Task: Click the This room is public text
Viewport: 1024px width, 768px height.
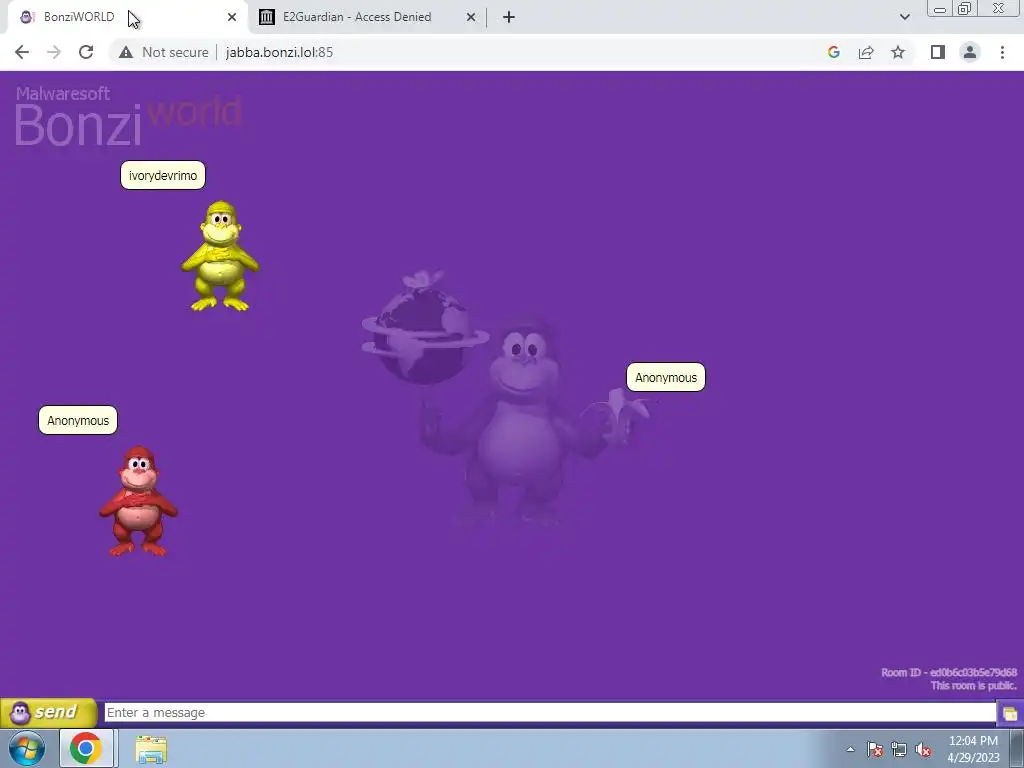Action: tap(973, 686)
